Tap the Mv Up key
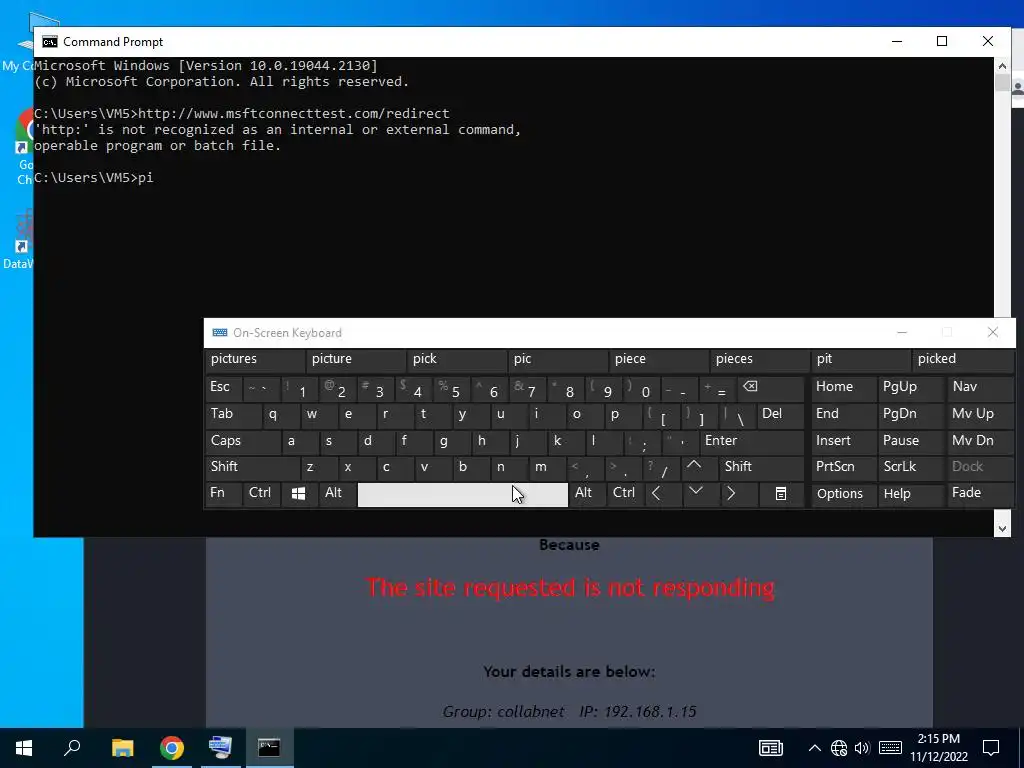Screen dimensions: 1024x768 (980, 415)
